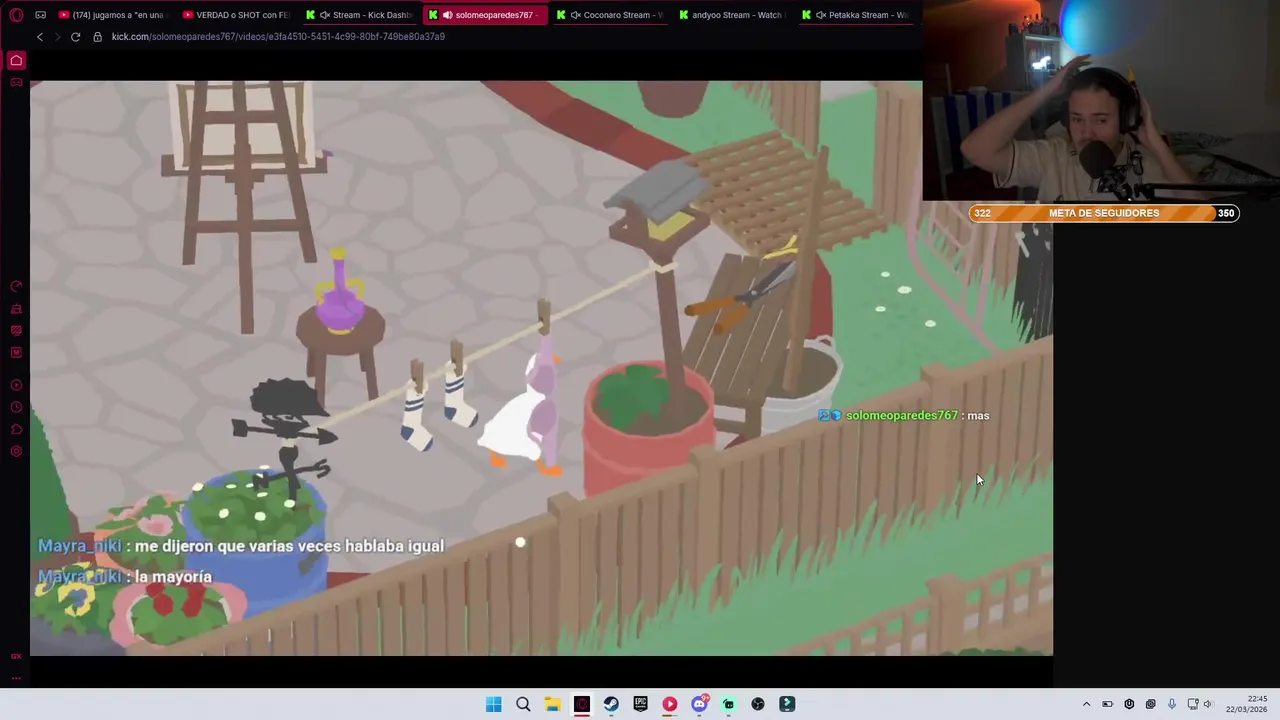The height and width of the screenshot is (720, 1280).
Task: Open Steam from the taskbar
Action: pos(611,704)
